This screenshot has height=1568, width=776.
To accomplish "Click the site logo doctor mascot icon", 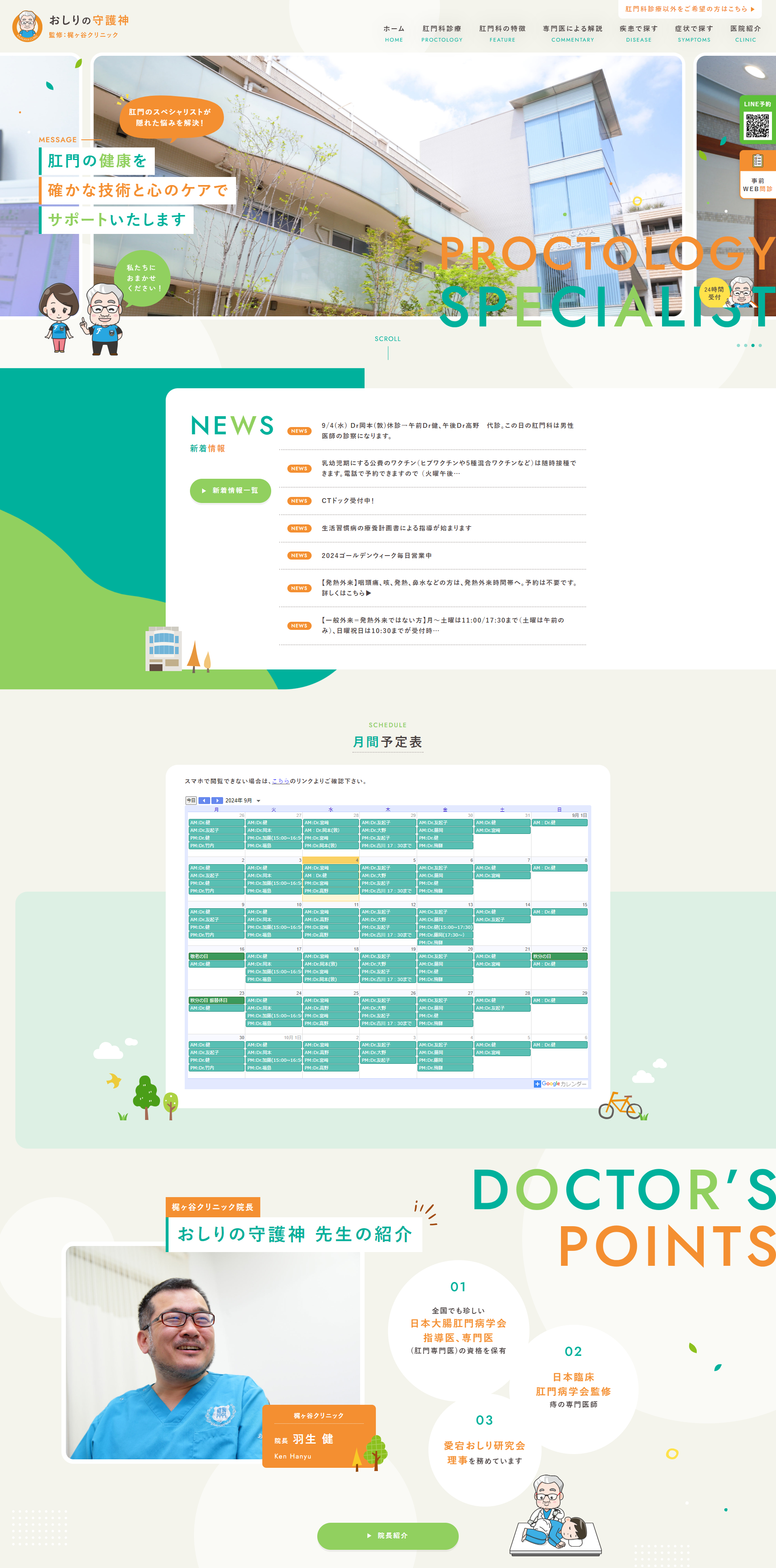I will pos(27,26).
